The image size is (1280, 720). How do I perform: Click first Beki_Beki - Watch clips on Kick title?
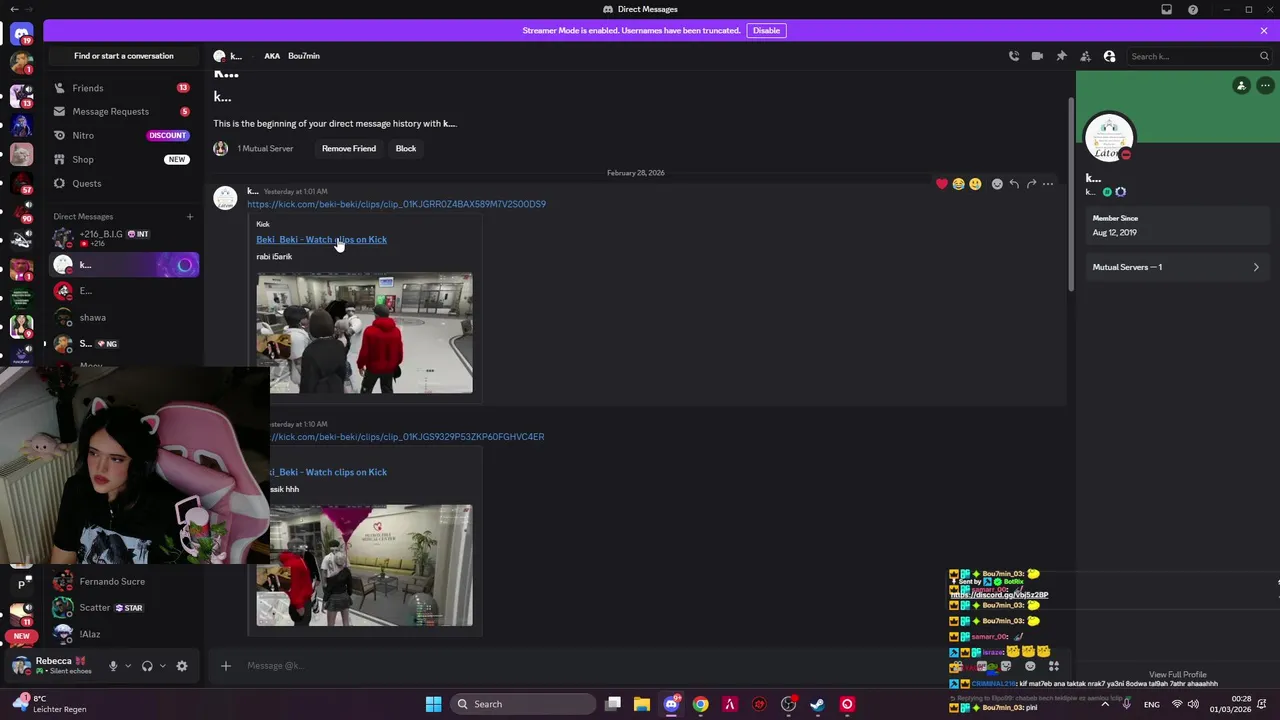[321, 239]
